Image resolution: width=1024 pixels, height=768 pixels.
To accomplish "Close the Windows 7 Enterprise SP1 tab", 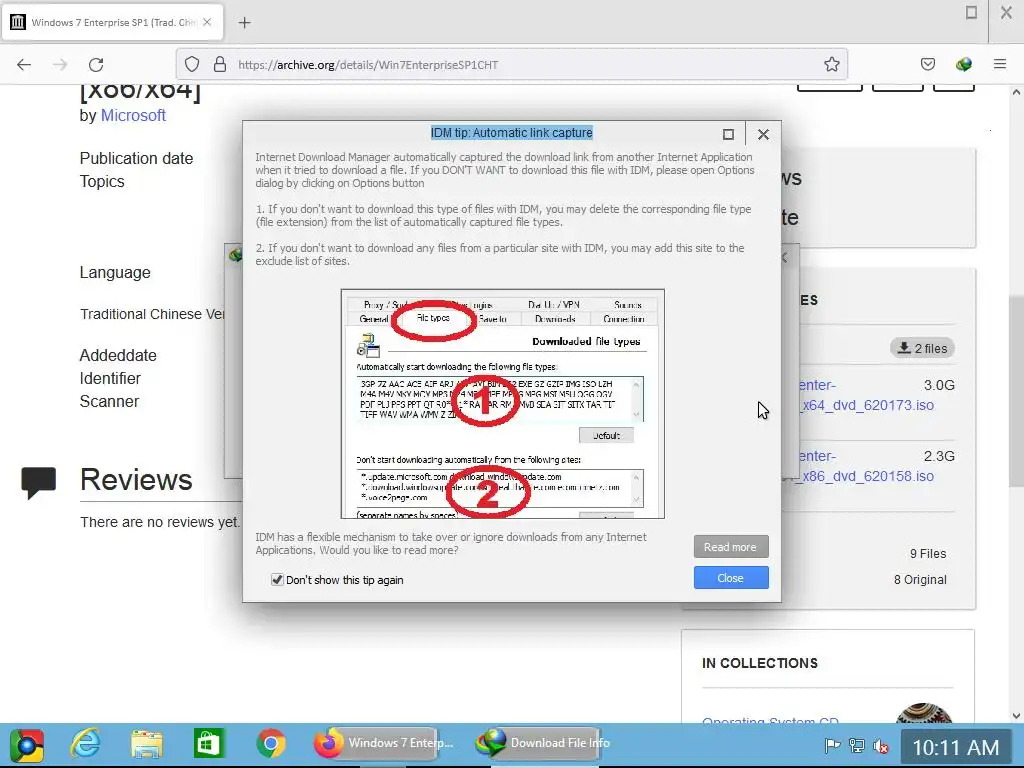I will click(207, 22).
